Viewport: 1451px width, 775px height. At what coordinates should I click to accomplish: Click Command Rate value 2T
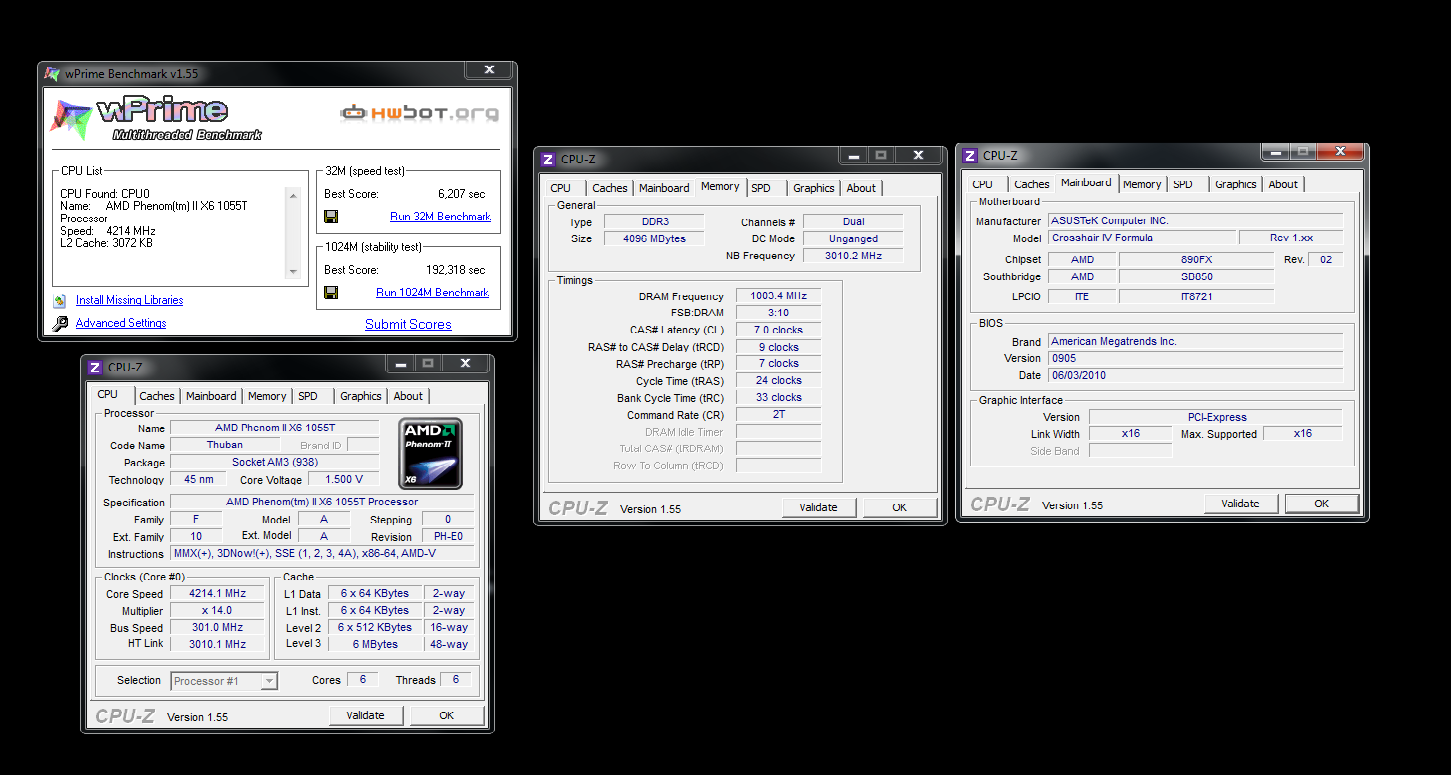pos(779,414)
